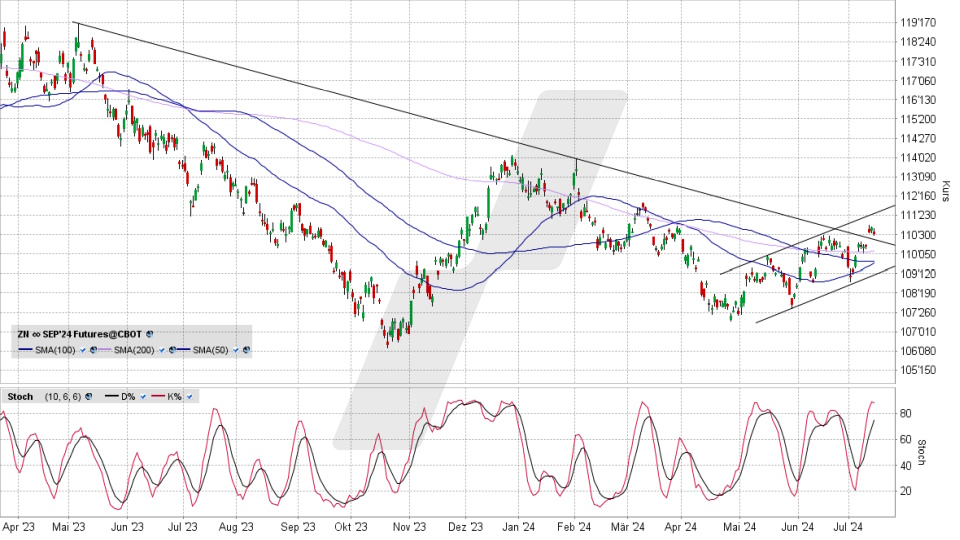Click the 105'150 price axis value
The height and width of the screenshot is (540, 960).
click(918, 370)
